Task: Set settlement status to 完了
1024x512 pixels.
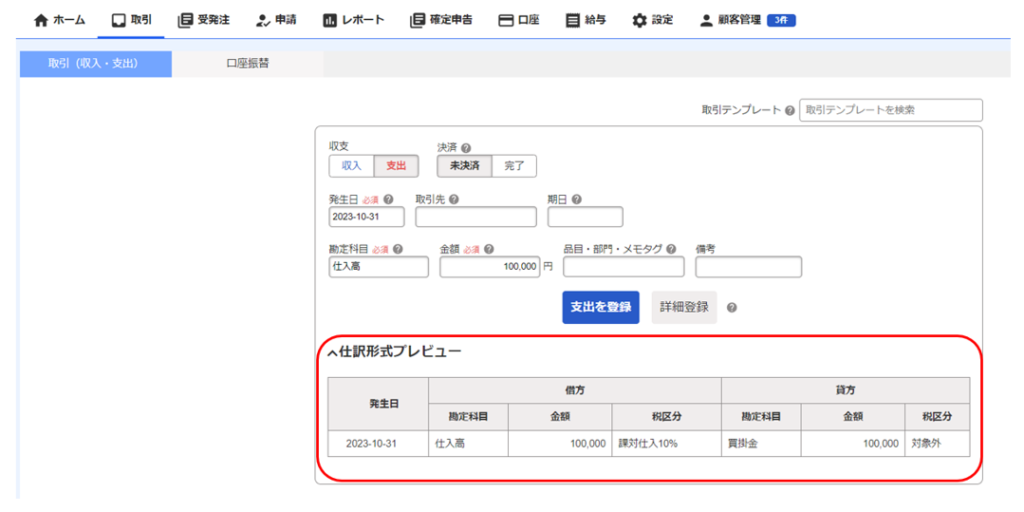Action: pyautogui.click(x=514, y=166)
